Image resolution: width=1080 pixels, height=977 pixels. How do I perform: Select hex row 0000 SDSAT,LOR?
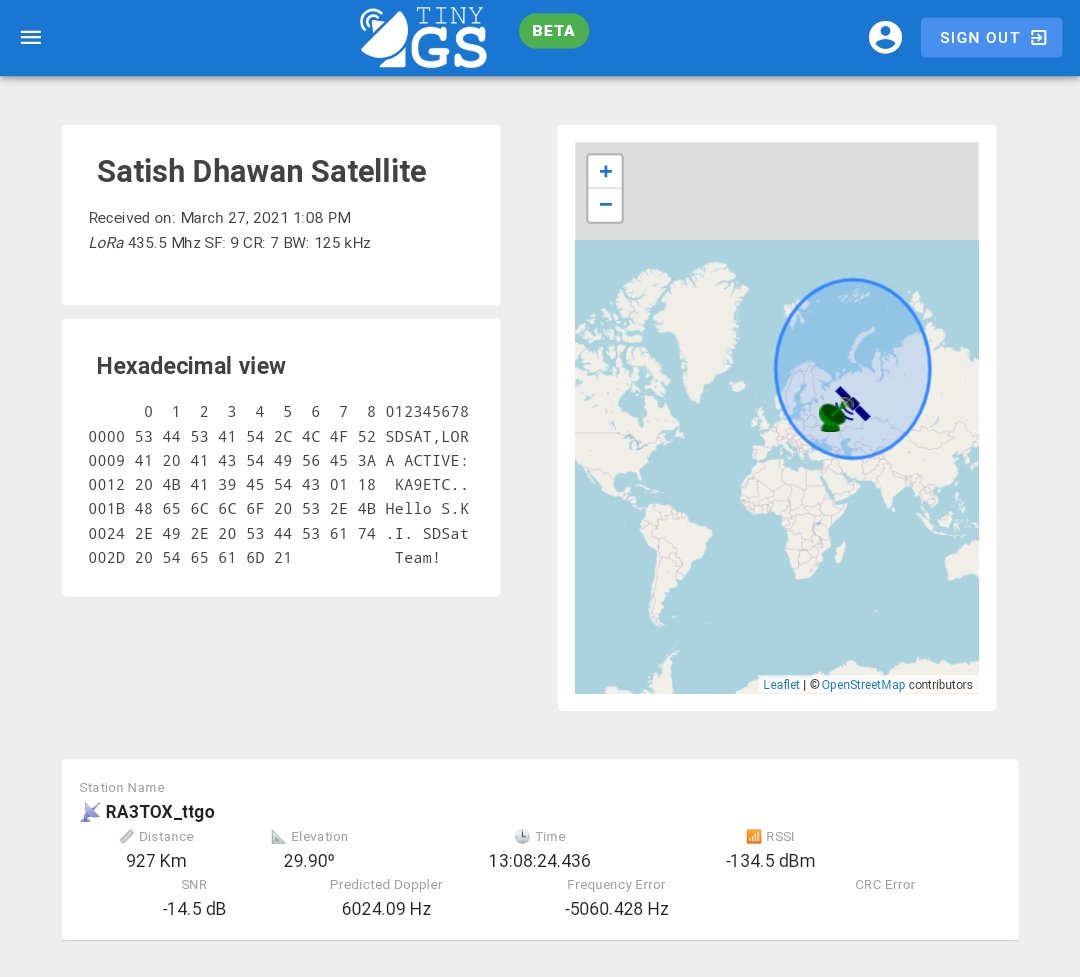coord(278,437)
